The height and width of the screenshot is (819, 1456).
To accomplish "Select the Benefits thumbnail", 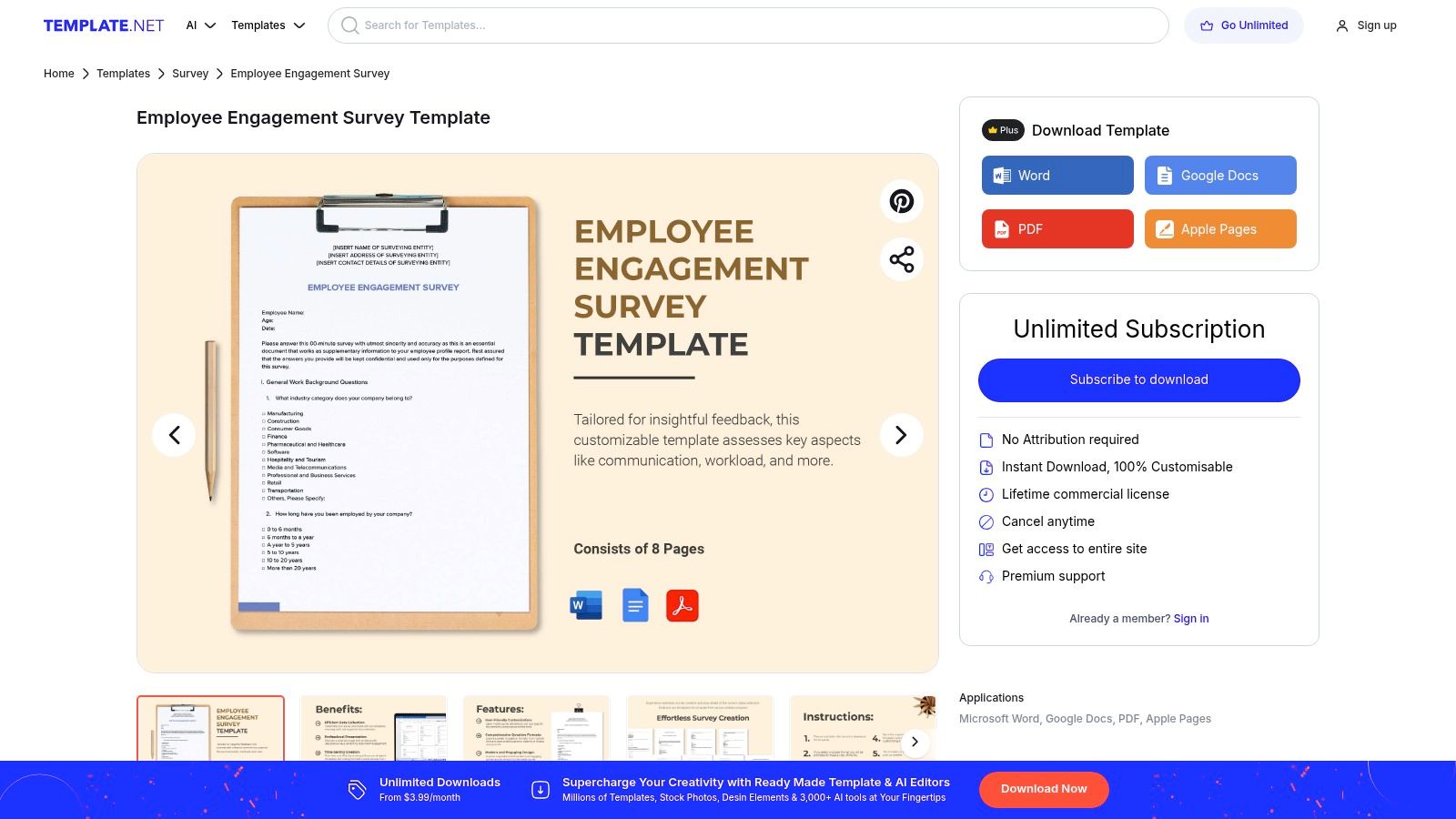I will (x=373, y=728).
